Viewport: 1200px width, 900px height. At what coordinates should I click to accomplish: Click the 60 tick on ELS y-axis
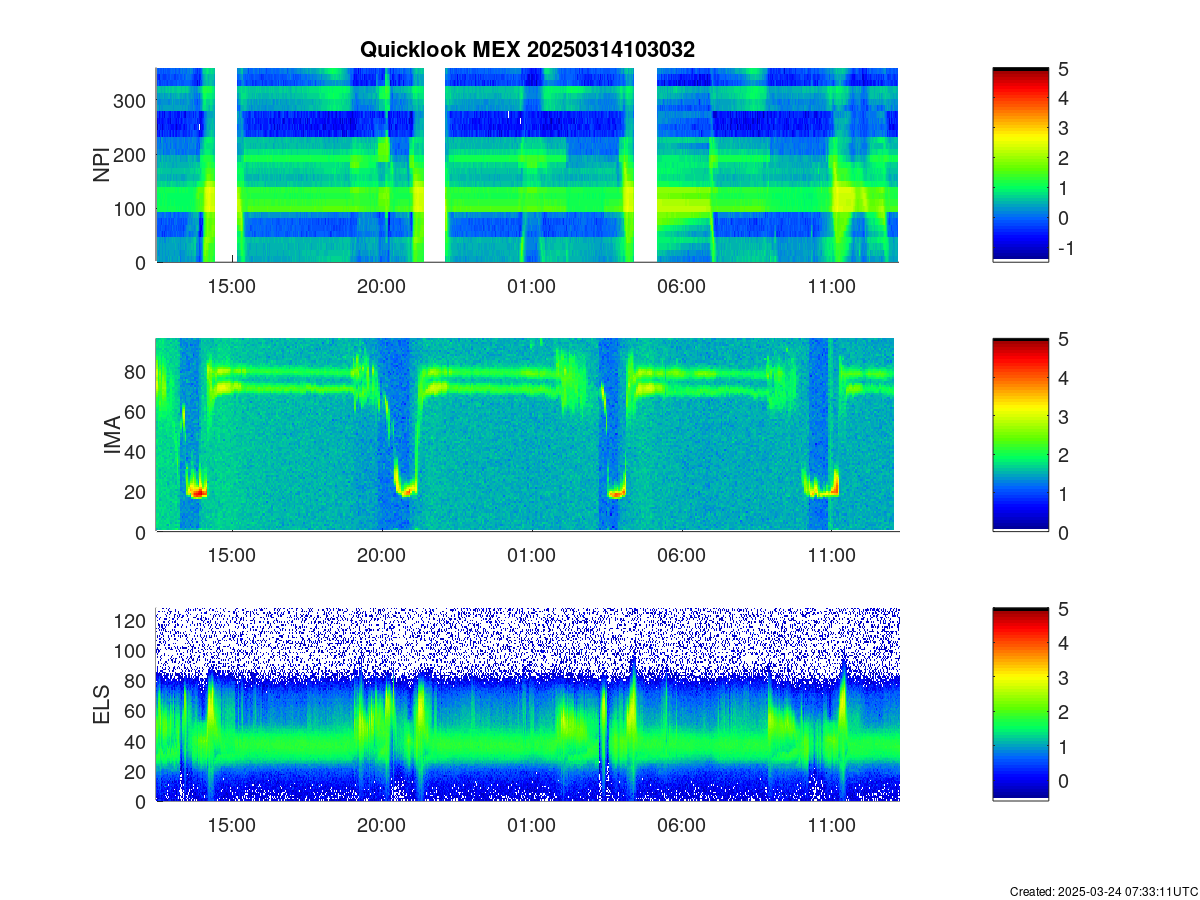[x=136, y=711]
